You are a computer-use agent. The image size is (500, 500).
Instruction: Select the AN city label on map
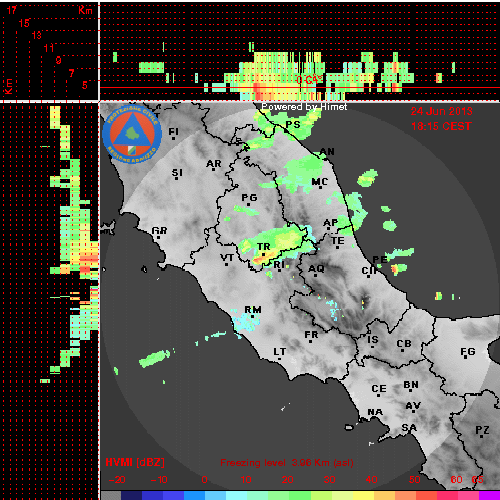pos(327,152)
